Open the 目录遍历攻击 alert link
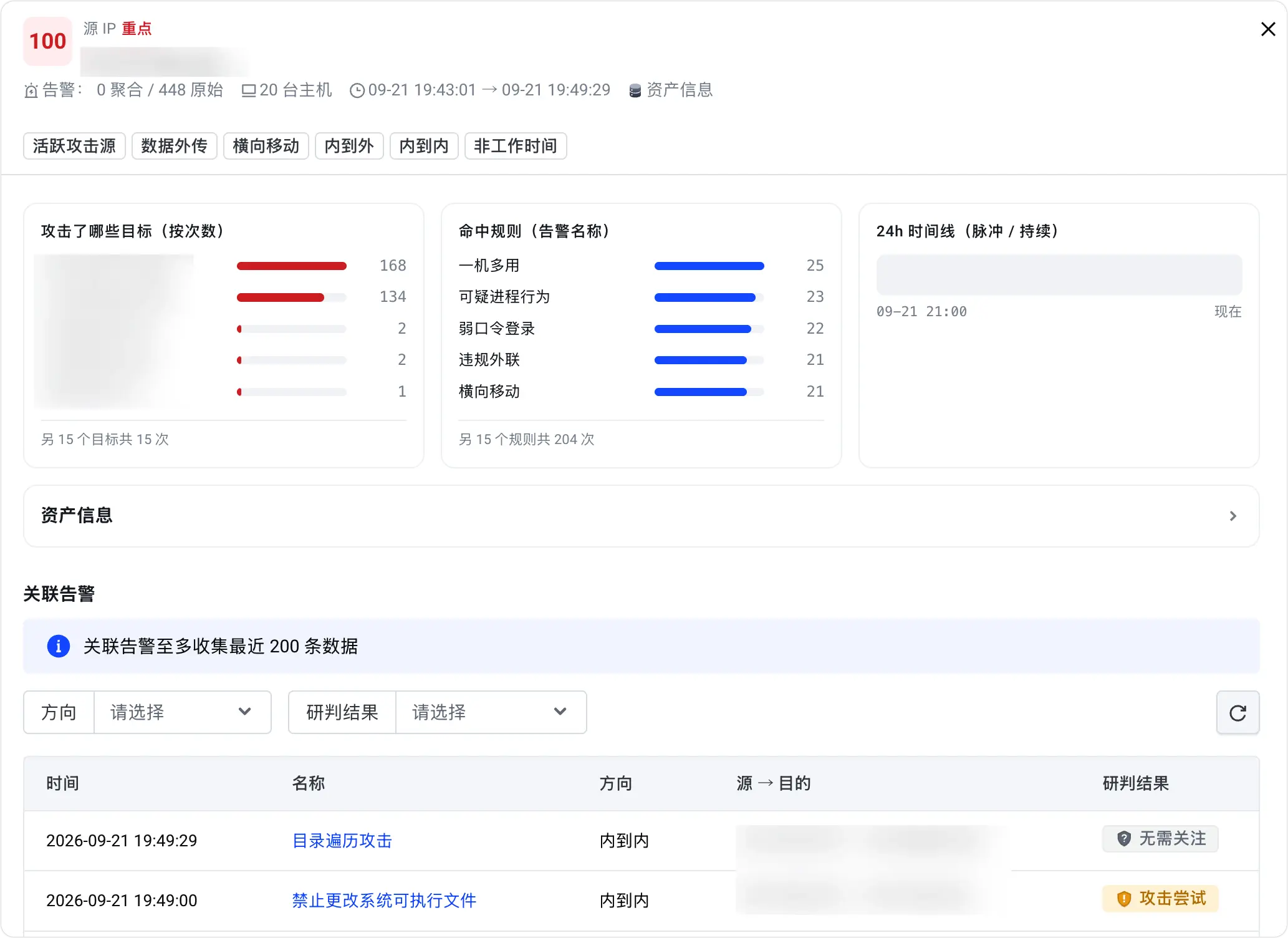The width and height of the screenshot is (1288, 938). pos(342,841)
